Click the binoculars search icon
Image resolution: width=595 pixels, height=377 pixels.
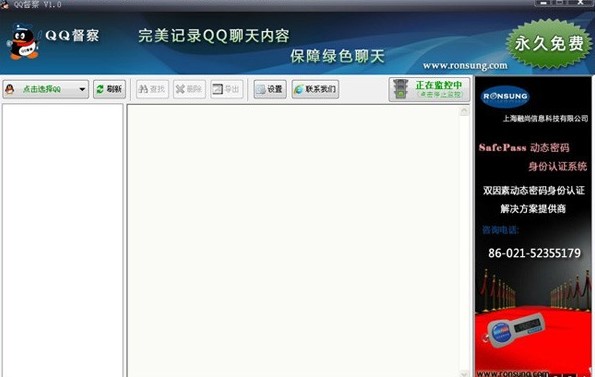click(x=143, y=89)
